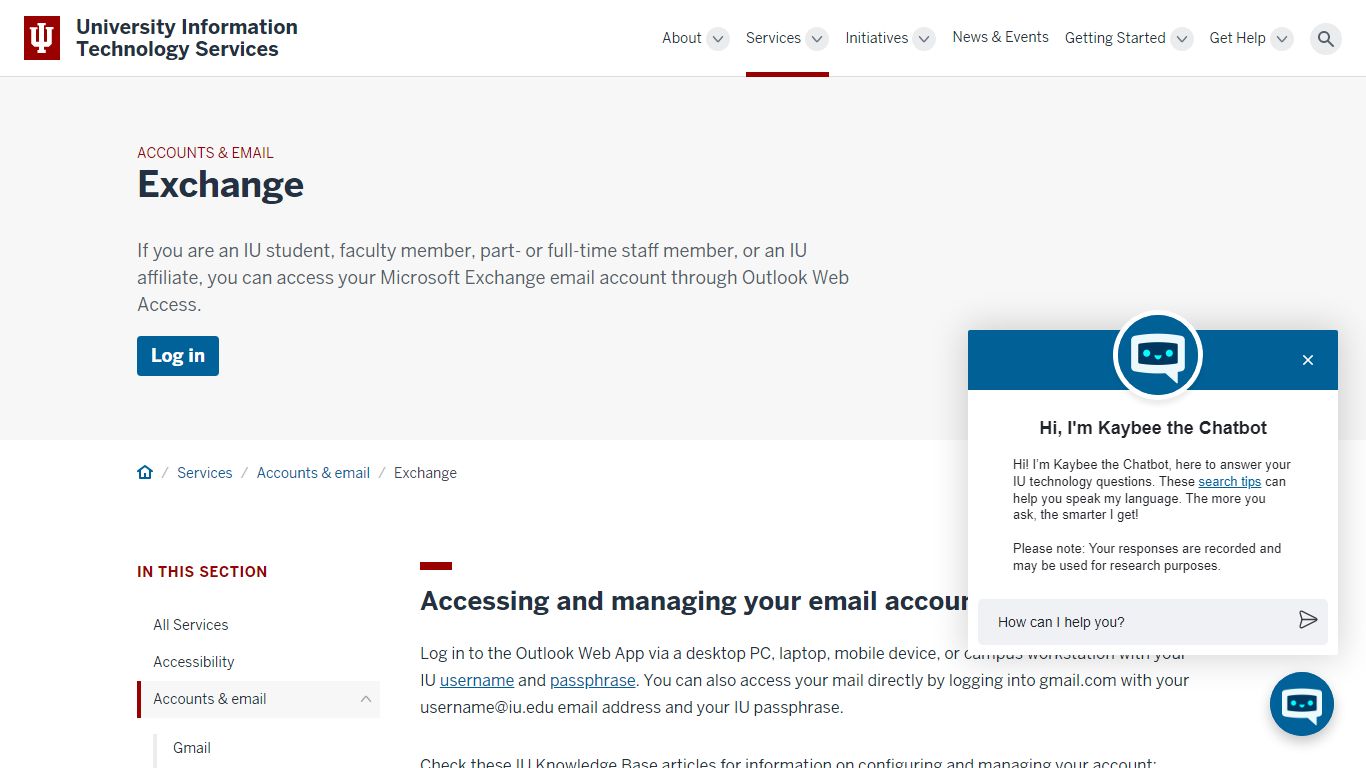Select Gmail in sidebar
The width and height of the screenshot is (1366, 768).
pos(192,748)
